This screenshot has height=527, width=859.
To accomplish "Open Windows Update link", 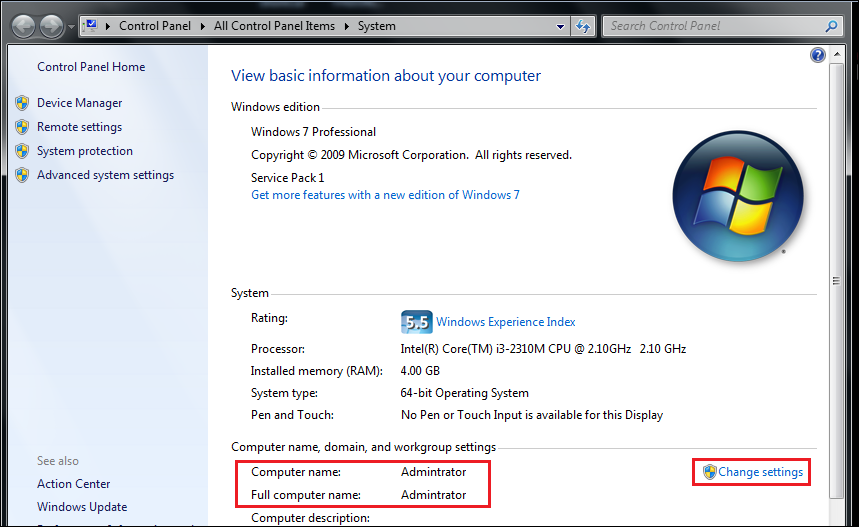I will click(82, 507).
